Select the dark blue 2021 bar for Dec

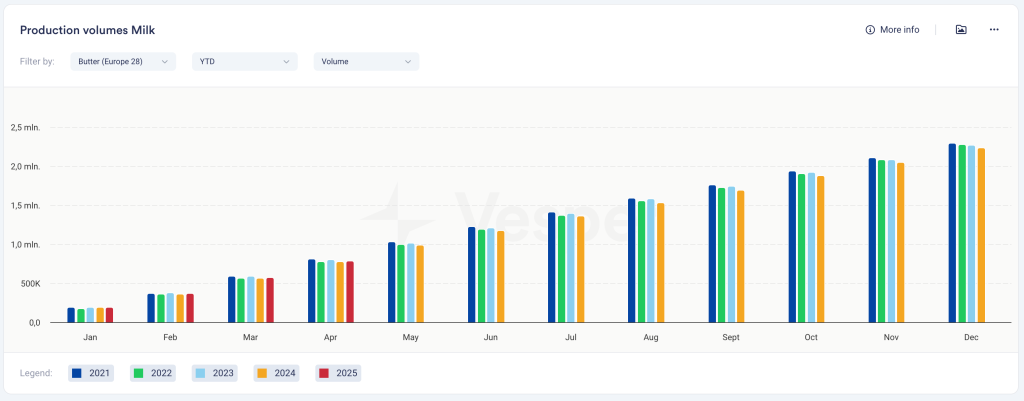[952, 233]
